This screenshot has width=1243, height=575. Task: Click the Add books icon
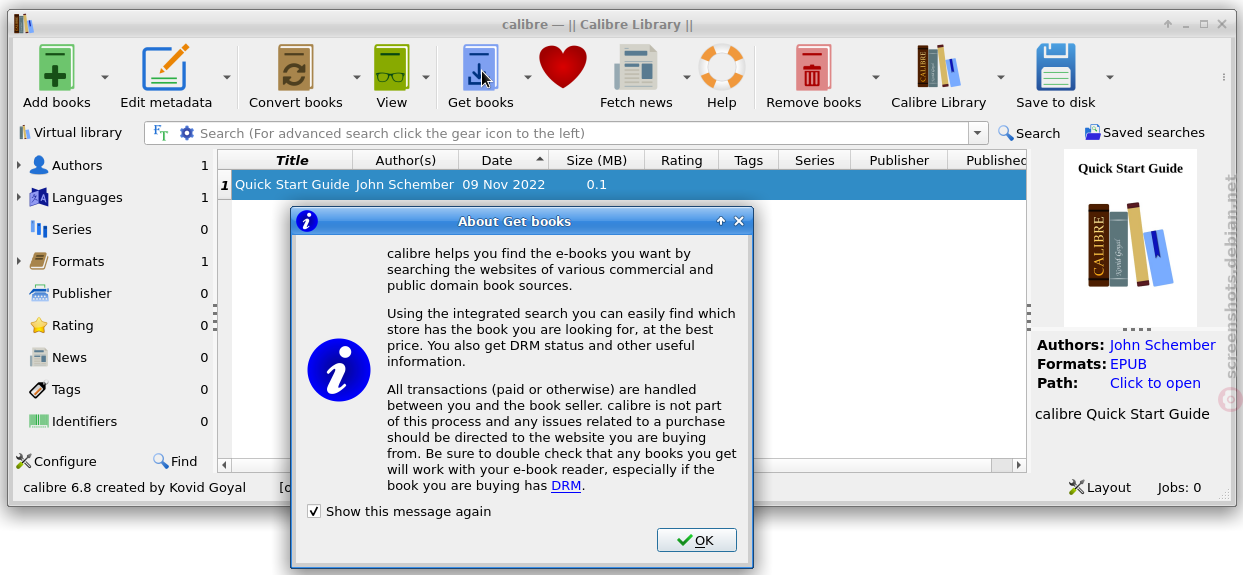[x=56, y=68]
